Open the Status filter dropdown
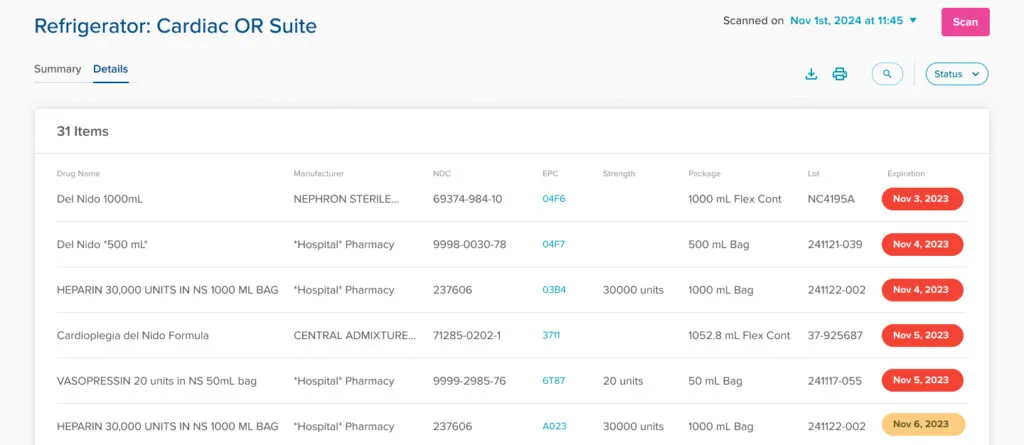This screenshot has height=445, width=1024. [956, 74]
